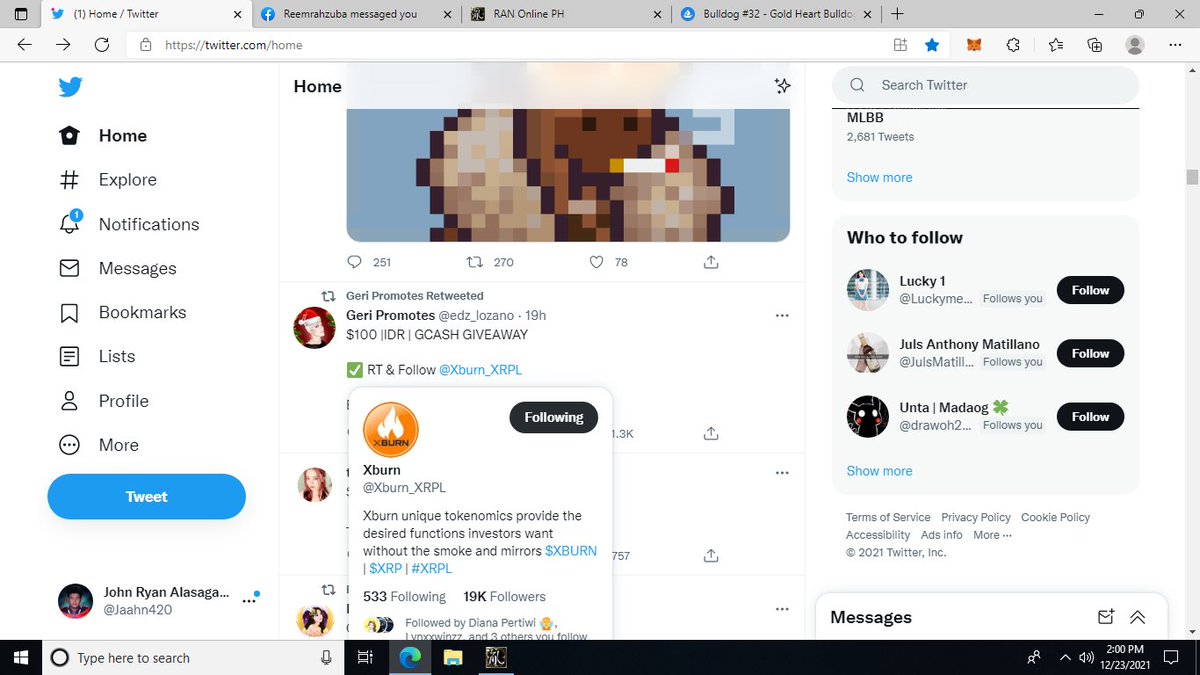Open Geri Promotes tweet options menu
Image resolution: width=1200 pixels, height=675 pixels.
[x=782, y=316]
